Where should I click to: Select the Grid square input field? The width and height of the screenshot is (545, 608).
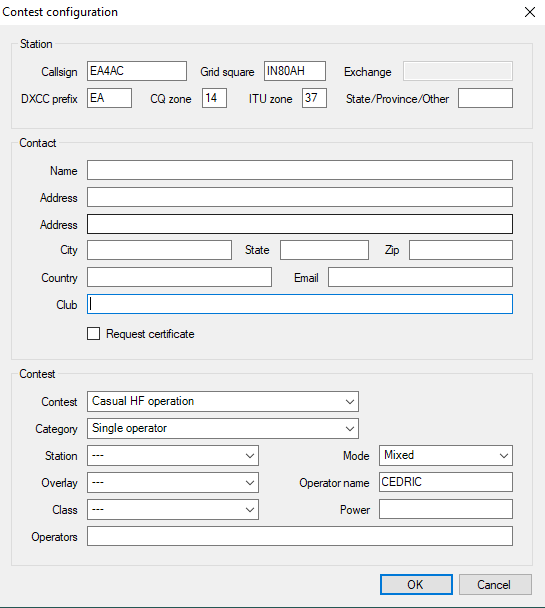[295, 71]
